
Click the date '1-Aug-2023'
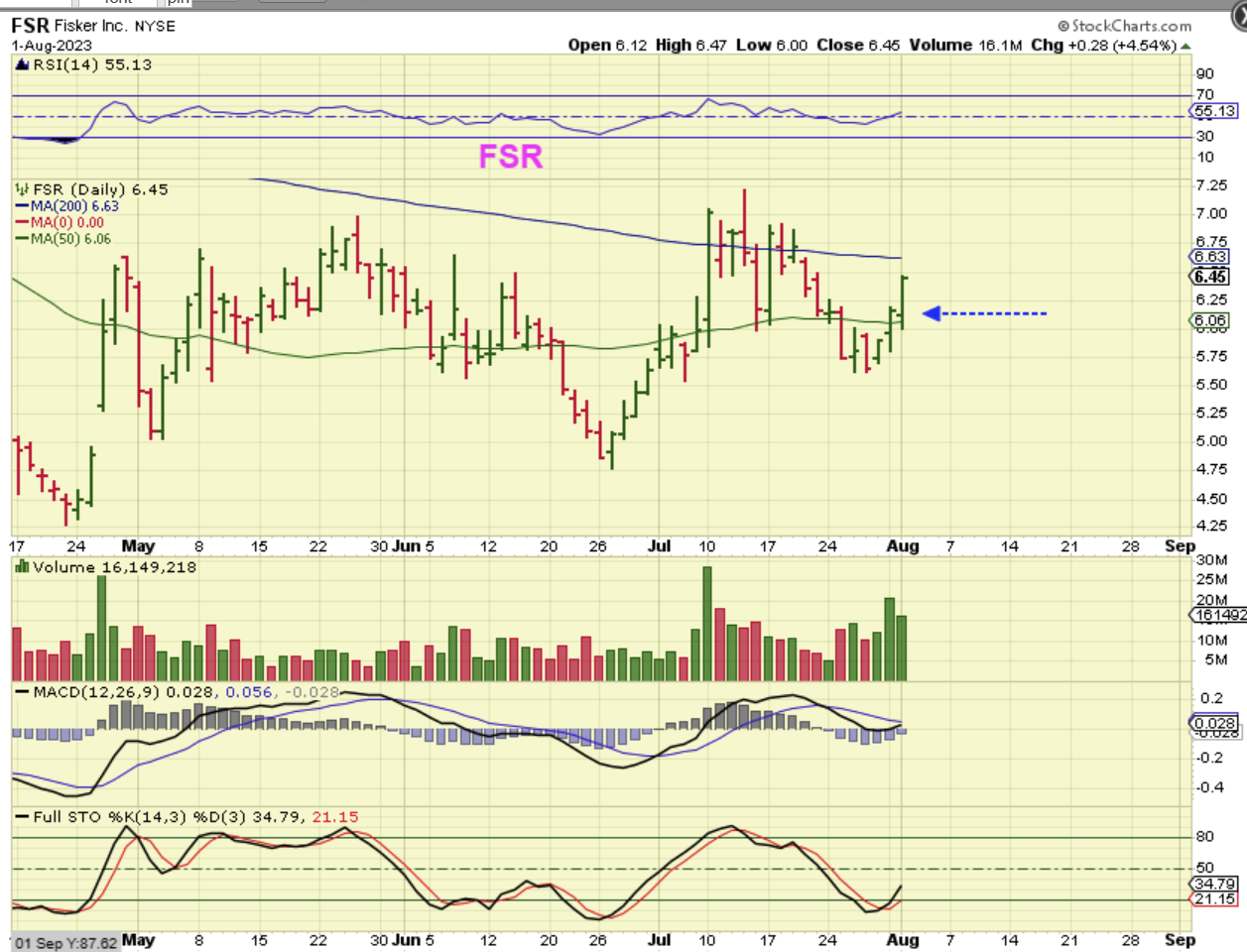tap(52, 46)
